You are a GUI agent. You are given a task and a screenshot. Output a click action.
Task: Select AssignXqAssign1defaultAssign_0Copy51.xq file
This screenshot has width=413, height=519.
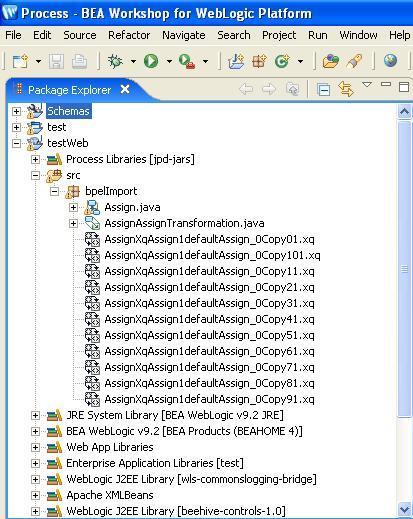(209, 335)
